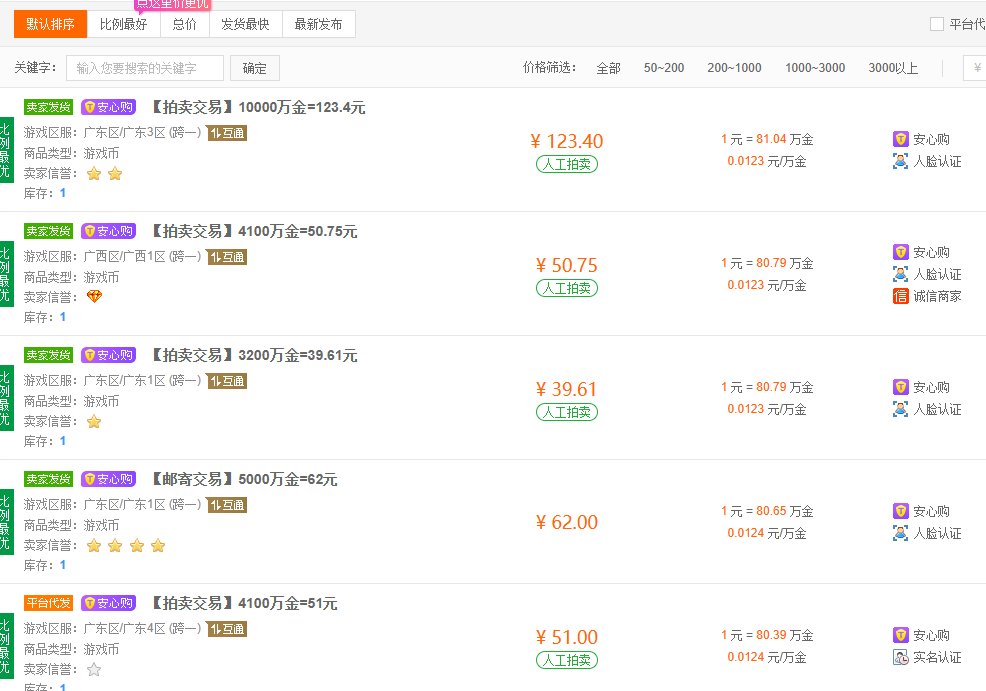The width and height of the screenshot is (986, 691).
Task: Open listing 【拍卖交易】10000万金=123.4元
Action: (x=257, y=108)
